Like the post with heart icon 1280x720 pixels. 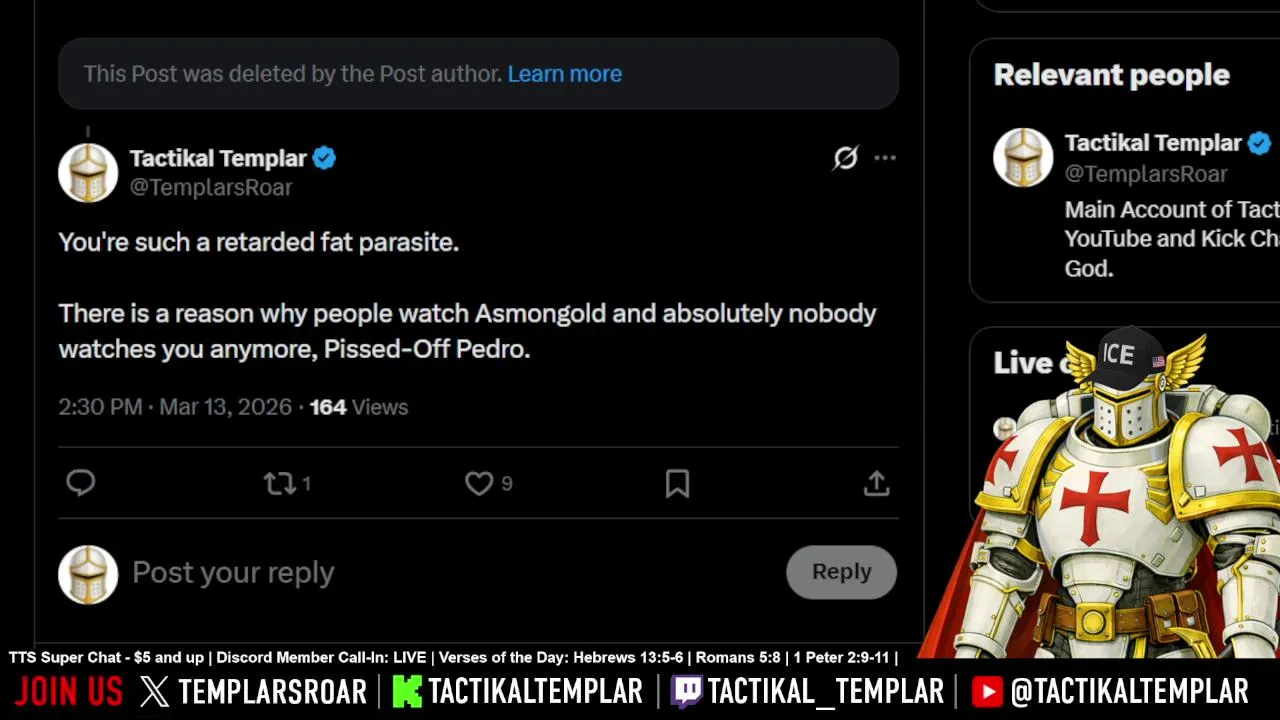[479, 484]
